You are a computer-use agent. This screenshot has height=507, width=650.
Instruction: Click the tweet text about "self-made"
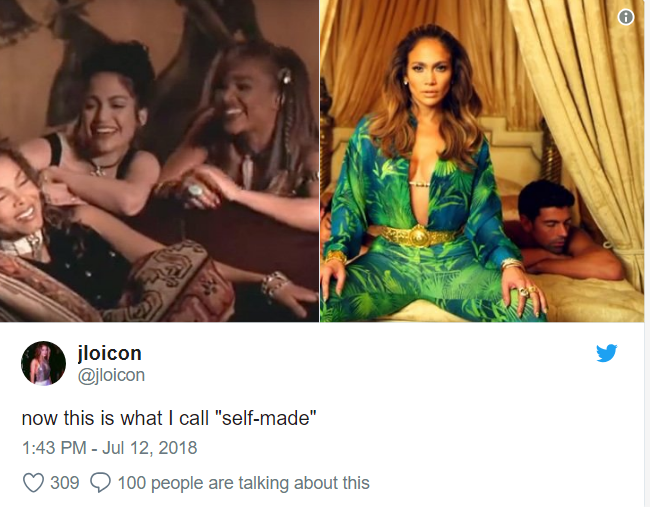click(169, 418)
